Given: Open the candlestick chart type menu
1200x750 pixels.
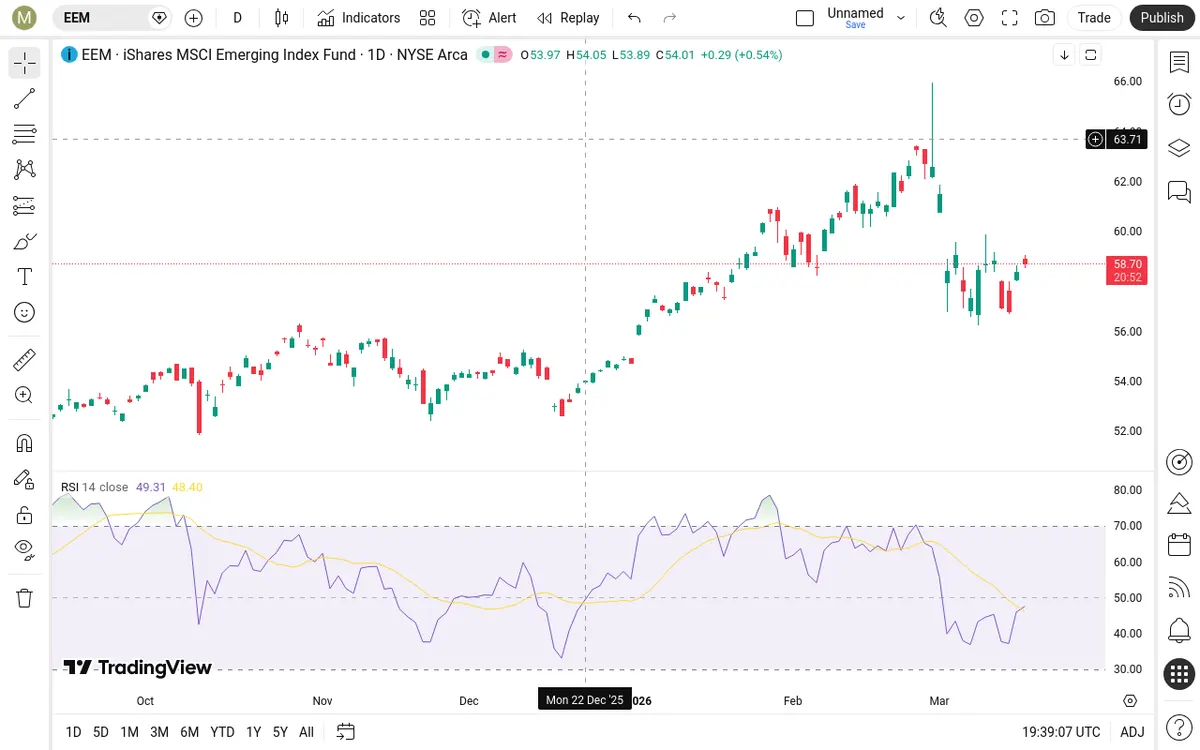Looking at the screenshot, I should [281, 17].
